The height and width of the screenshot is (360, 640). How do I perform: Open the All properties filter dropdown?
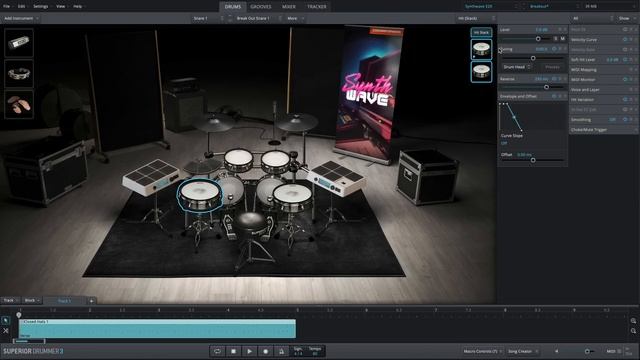pyautogui.click(x=593, y=18)
